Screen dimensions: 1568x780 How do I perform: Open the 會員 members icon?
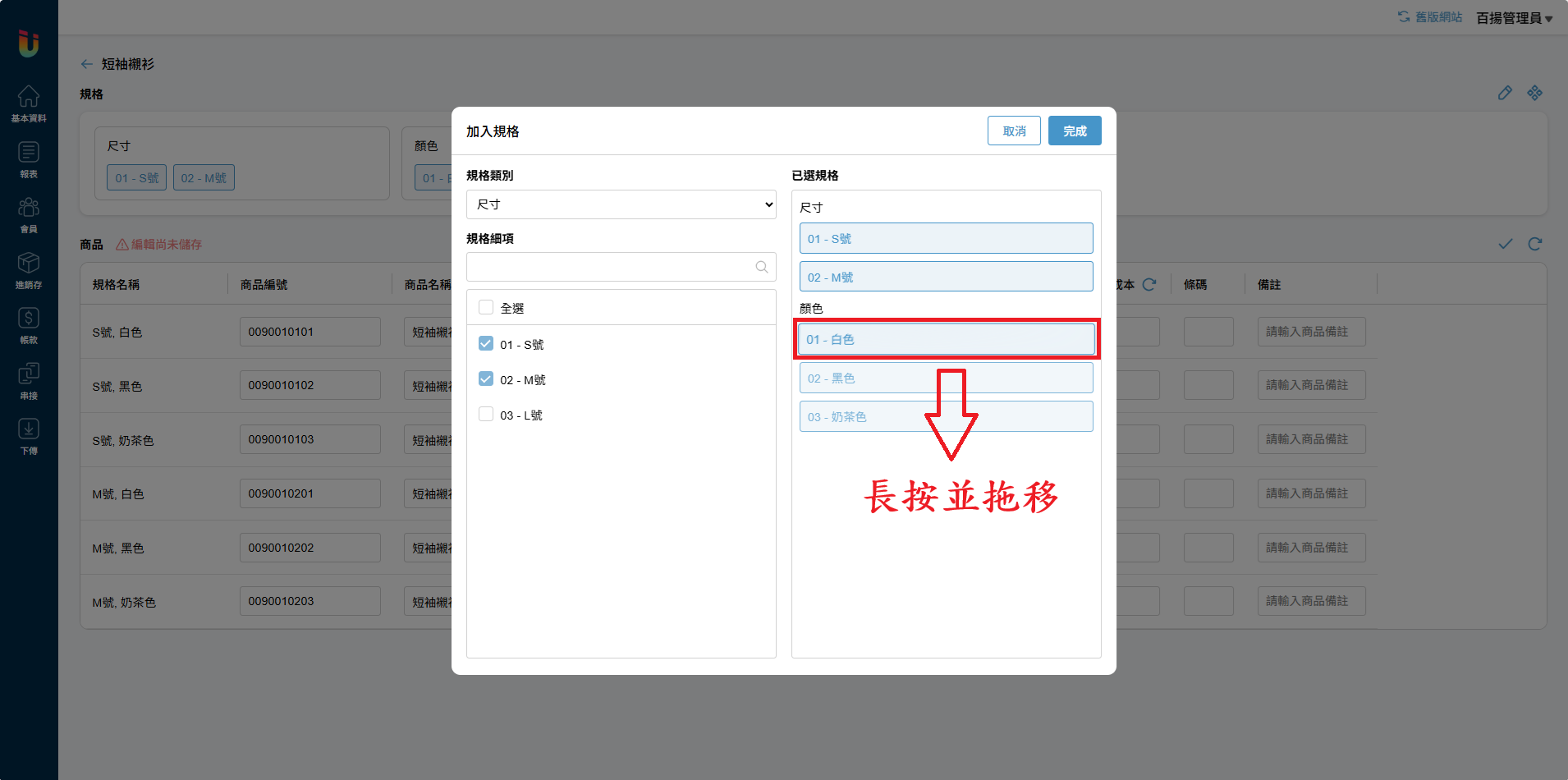29,208
